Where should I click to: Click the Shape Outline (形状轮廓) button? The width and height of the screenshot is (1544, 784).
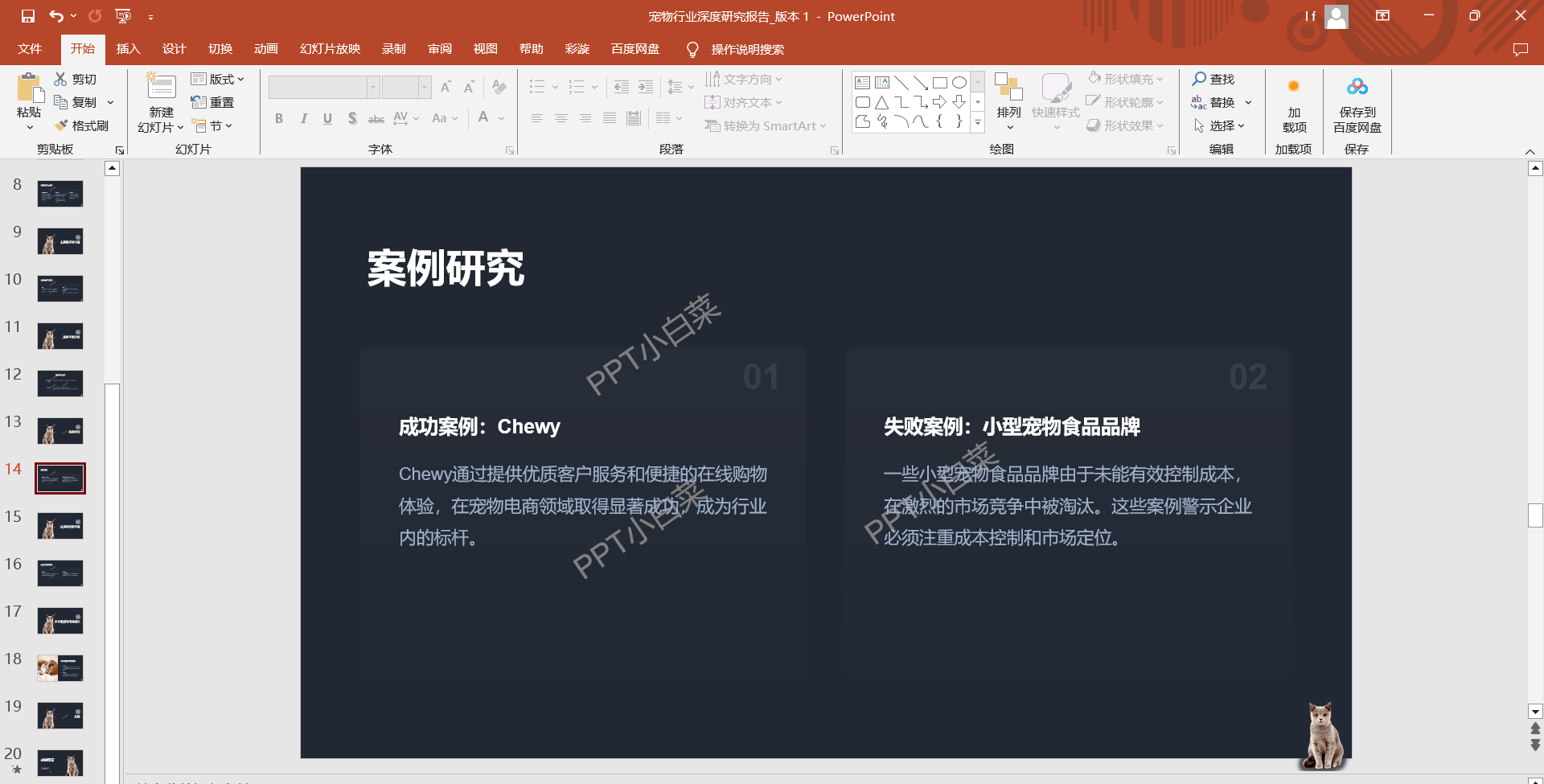(1125, 102)
